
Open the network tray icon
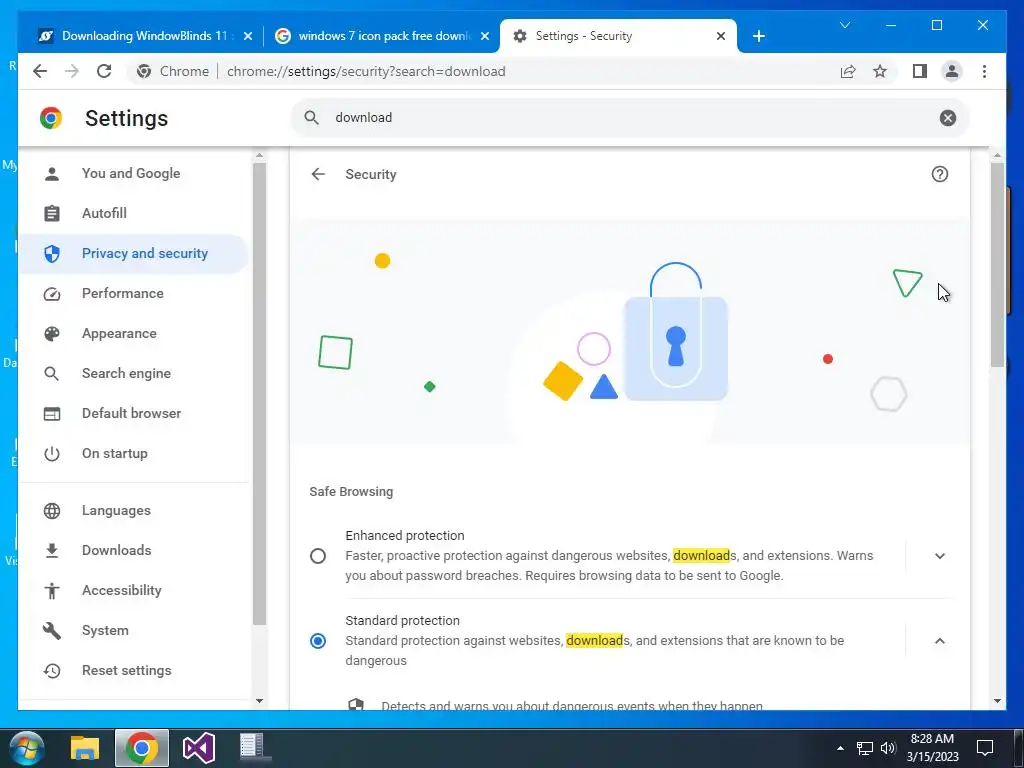pos(865,748)
